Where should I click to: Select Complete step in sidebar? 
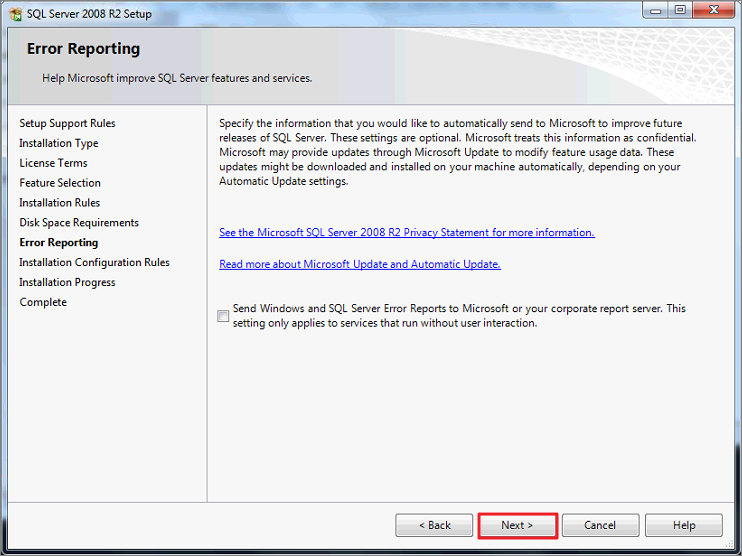[x=43, y=302]
